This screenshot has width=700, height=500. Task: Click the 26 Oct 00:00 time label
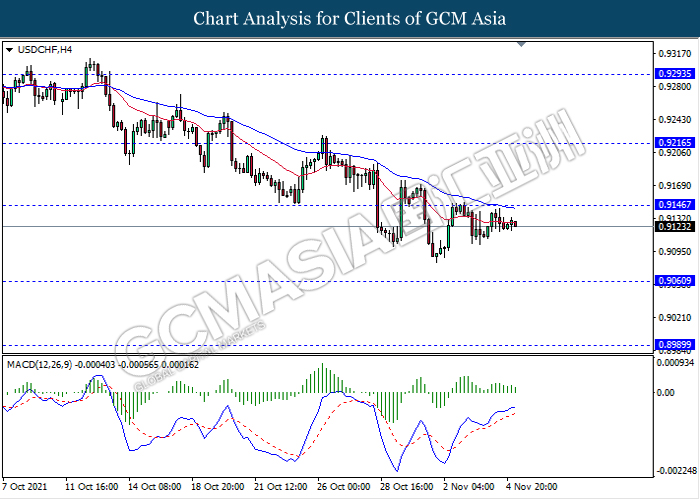pos(344,486)
